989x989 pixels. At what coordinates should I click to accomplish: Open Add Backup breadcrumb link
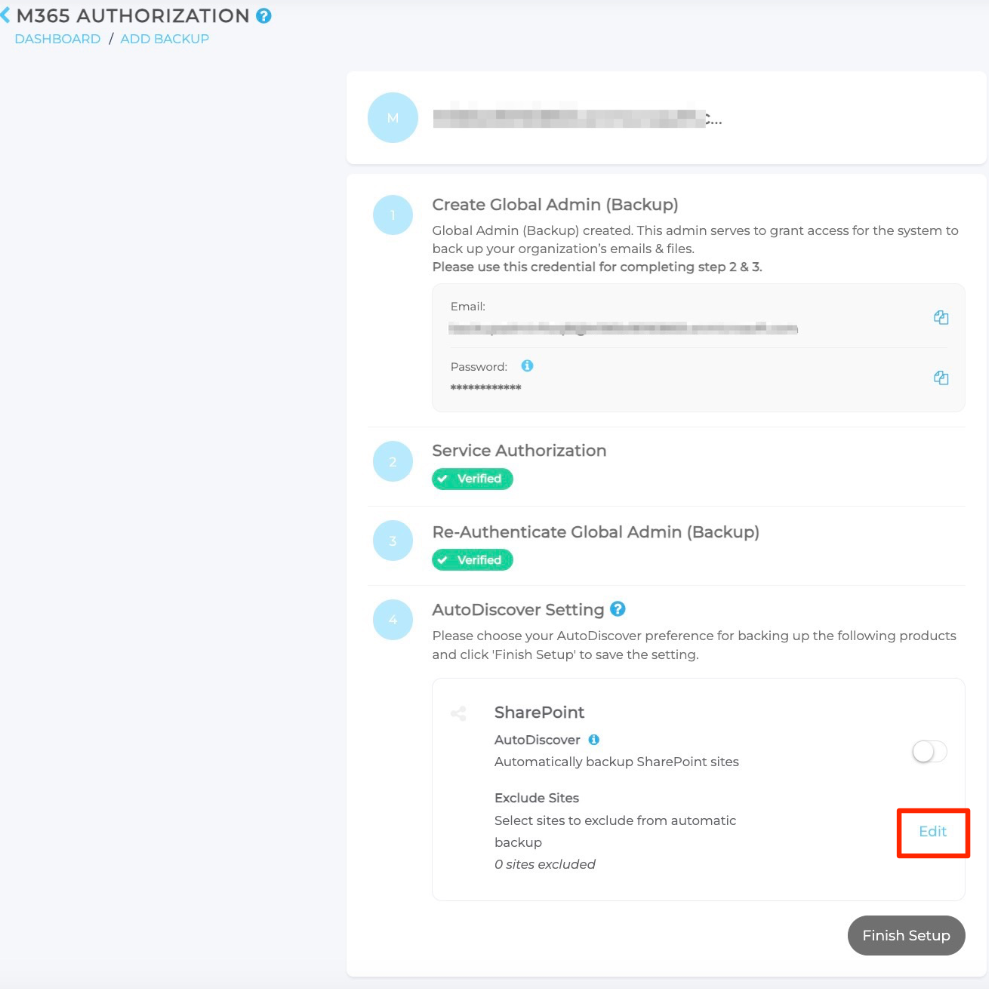[165, 39]
